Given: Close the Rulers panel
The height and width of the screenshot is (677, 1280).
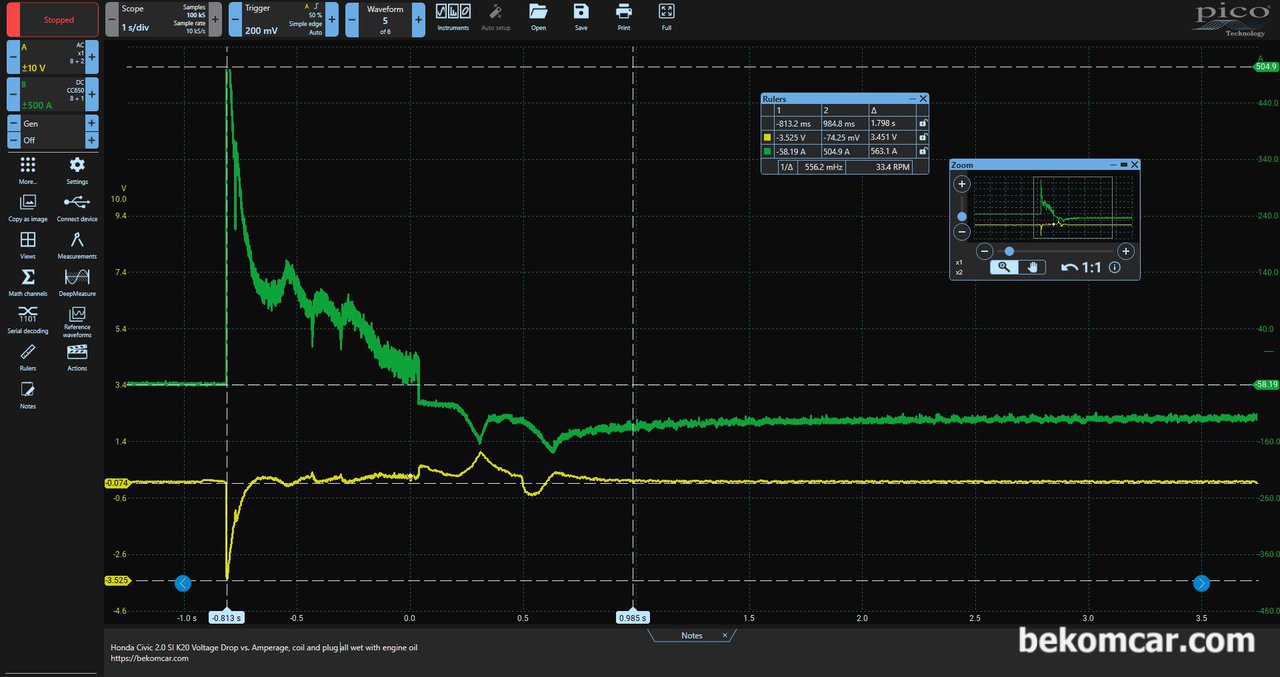Looking at the screenshot, I should 923,99.
